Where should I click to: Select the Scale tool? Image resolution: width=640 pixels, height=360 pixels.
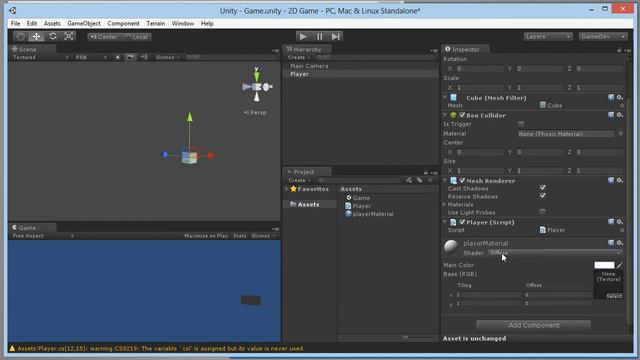(x=69, y=36)
